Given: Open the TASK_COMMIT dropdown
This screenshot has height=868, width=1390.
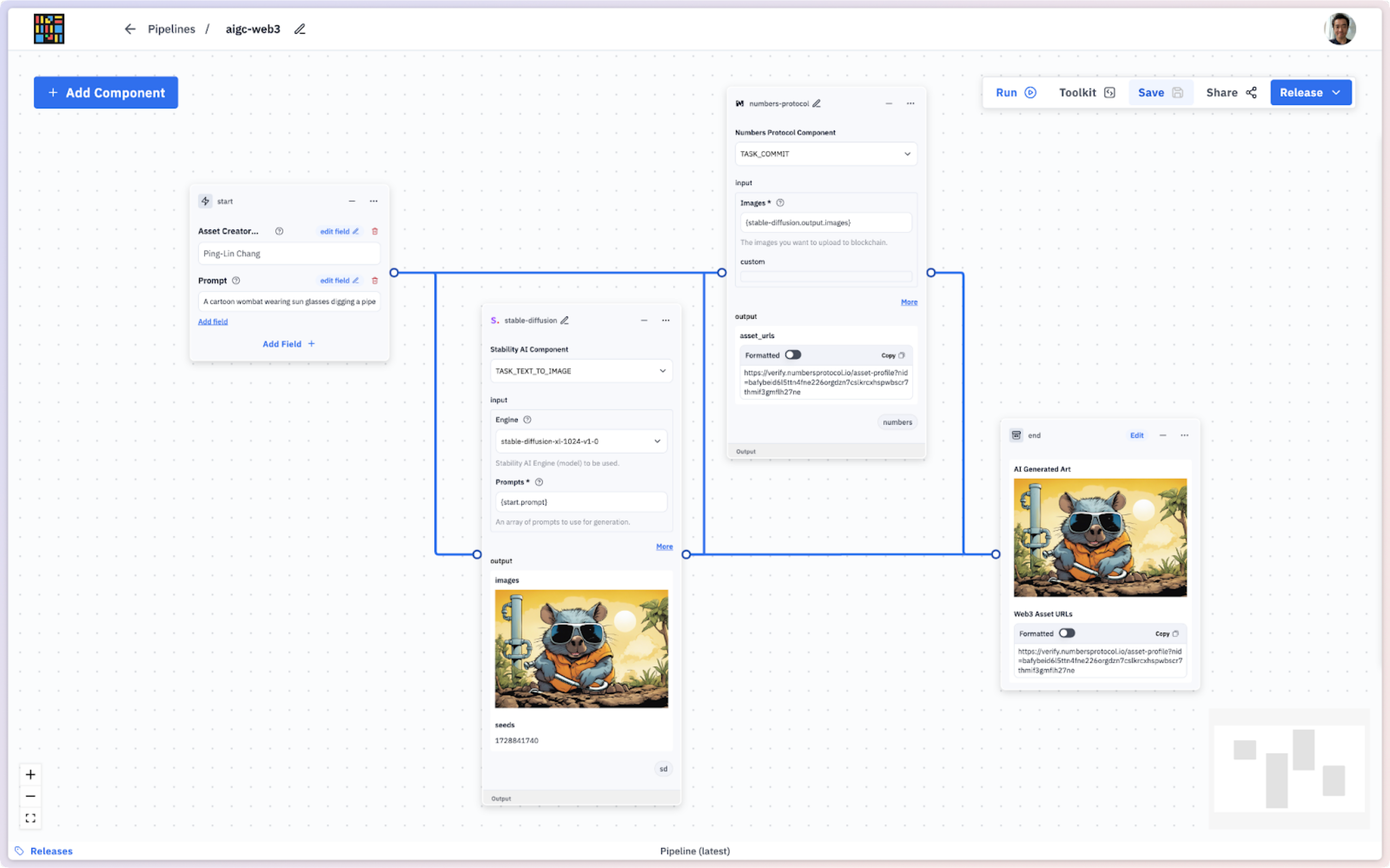Looking at the screenshot, I should [826, 154].
